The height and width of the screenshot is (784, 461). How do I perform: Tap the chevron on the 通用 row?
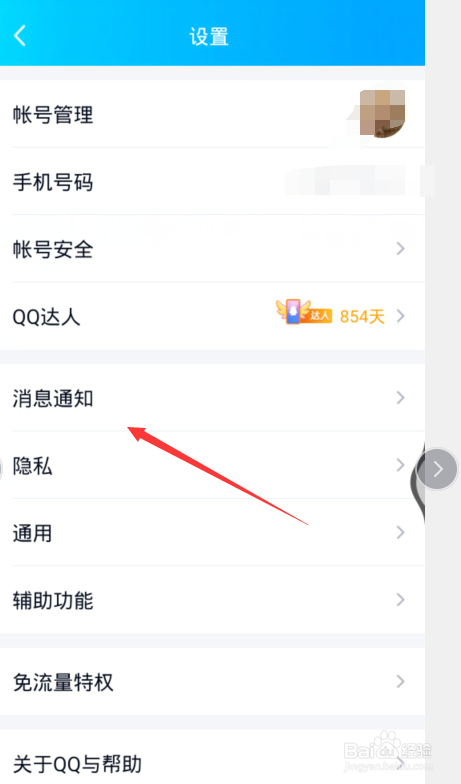pyautogui.click(x=400, y=532)
